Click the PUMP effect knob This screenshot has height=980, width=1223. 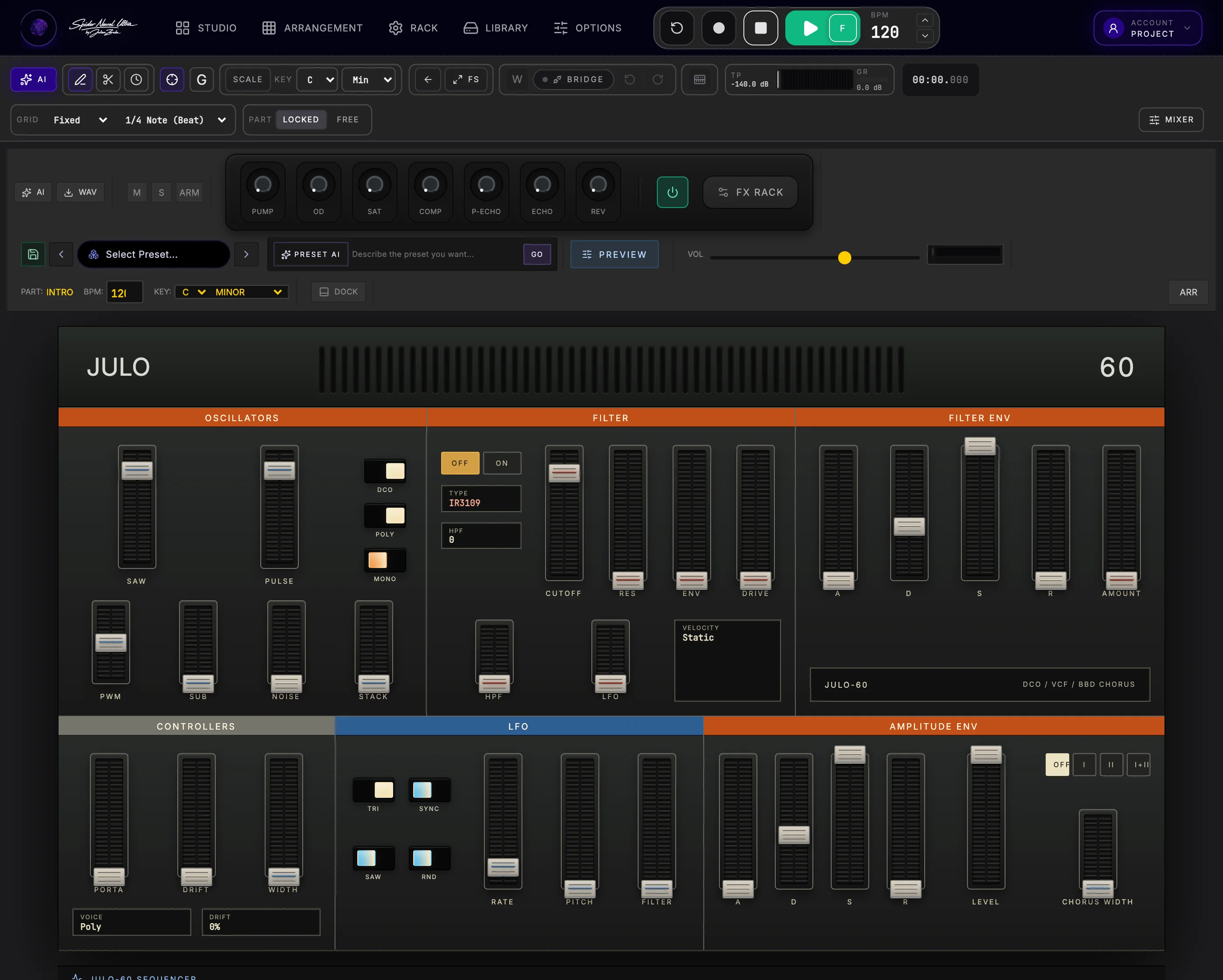click(x=263, y=184)
